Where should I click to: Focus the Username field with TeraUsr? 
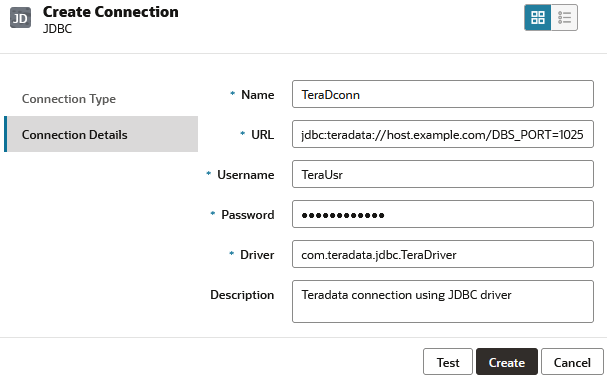point(442,175)
